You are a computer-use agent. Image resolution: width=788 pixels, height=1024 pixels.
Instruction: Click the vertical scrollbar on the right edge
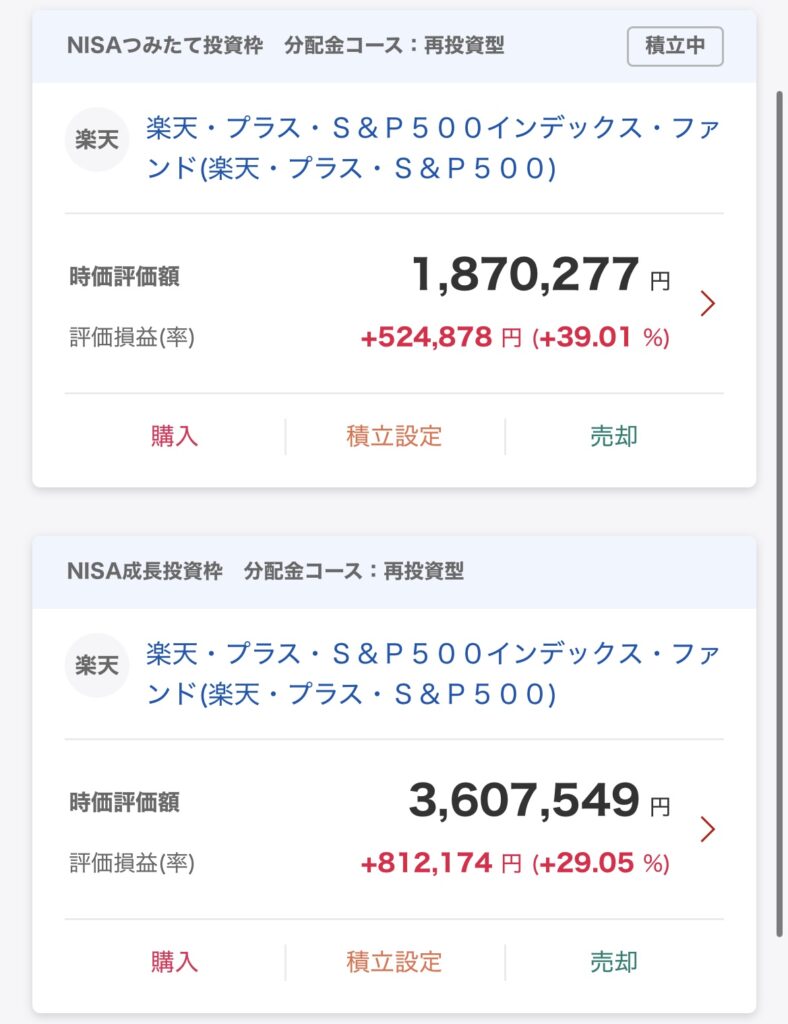[779, 514]
